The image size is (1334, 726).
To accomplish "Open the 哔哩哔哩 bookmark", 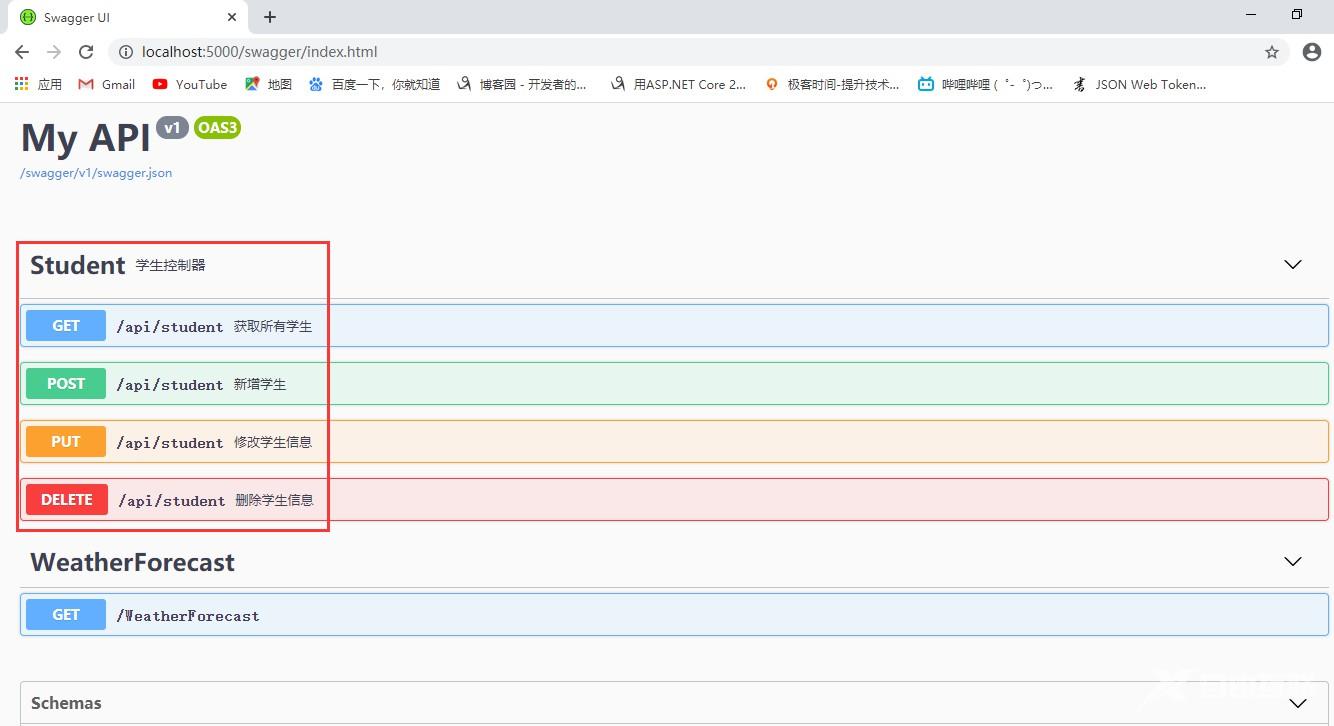I will click(x=986, y=85).
